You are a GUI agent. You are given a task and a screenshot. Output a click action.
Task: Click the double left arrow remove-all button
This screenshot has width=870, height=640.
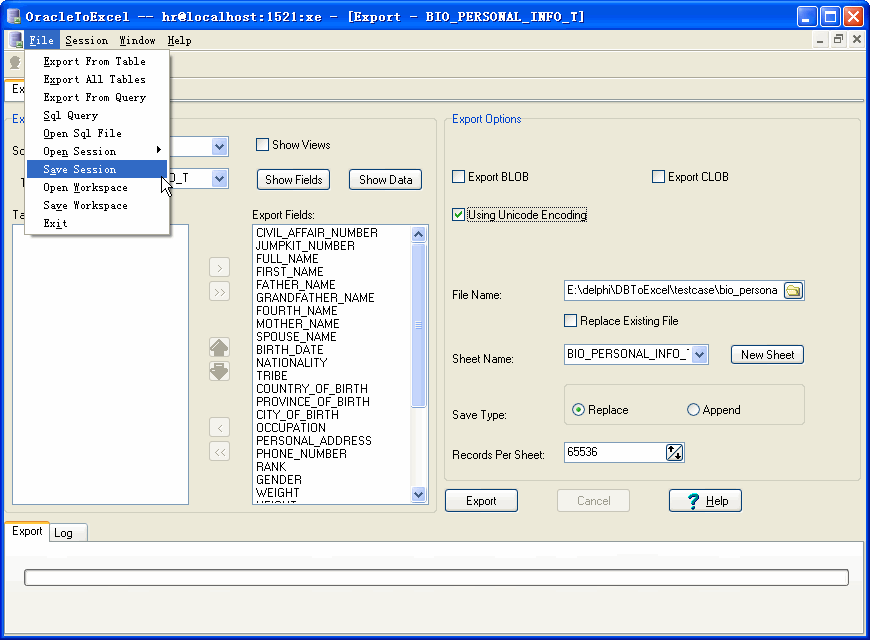click(219, 451)
